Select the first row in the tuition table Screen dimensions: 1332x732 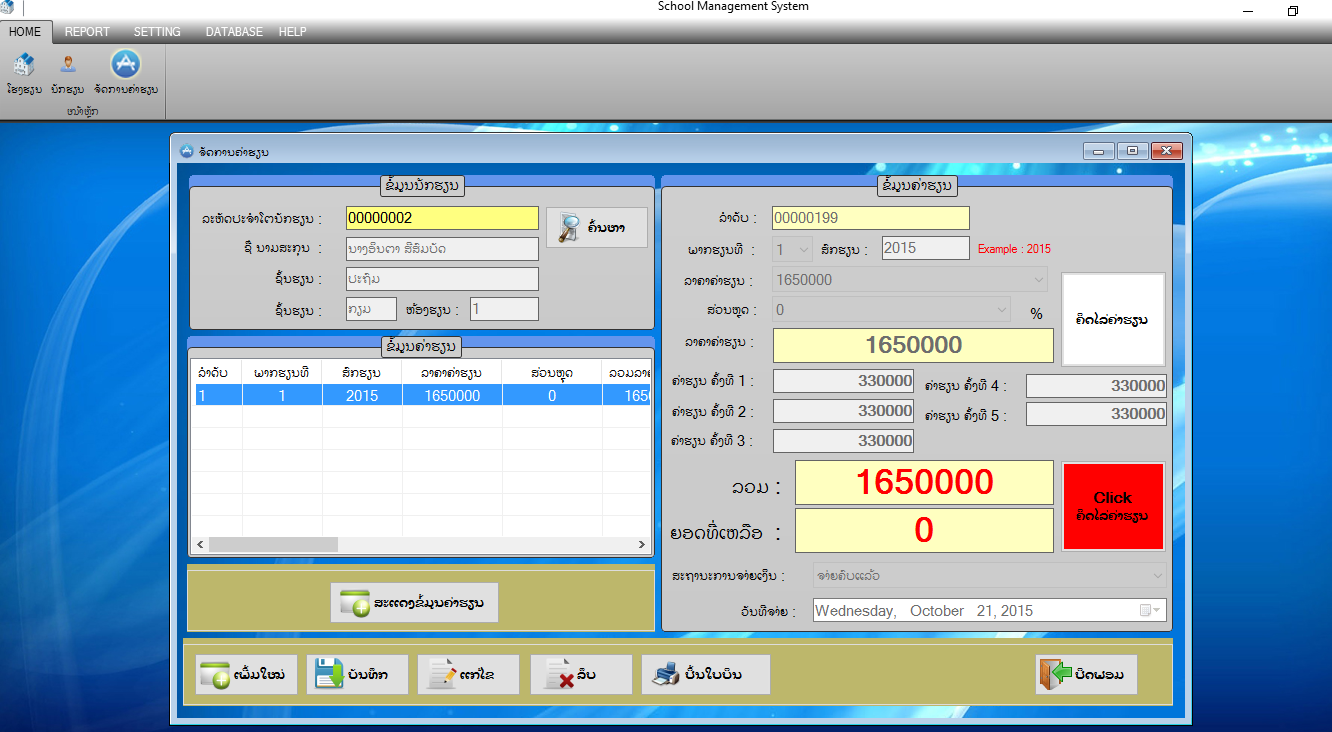(x=420, y=395)
